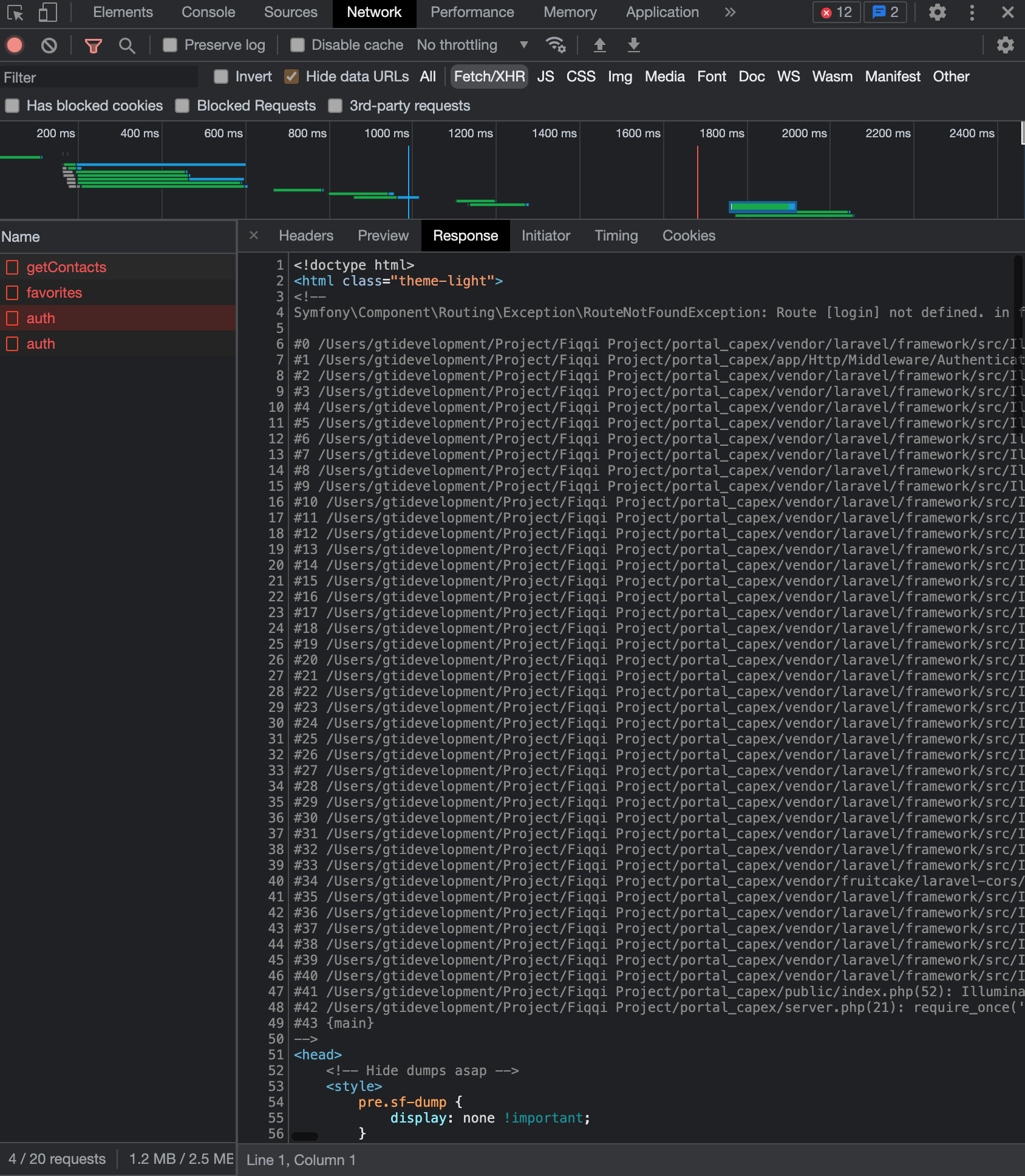Filter requests by Fetch/XHR
Viewport: 1025px width, 1176px height.
pos(489,77)
